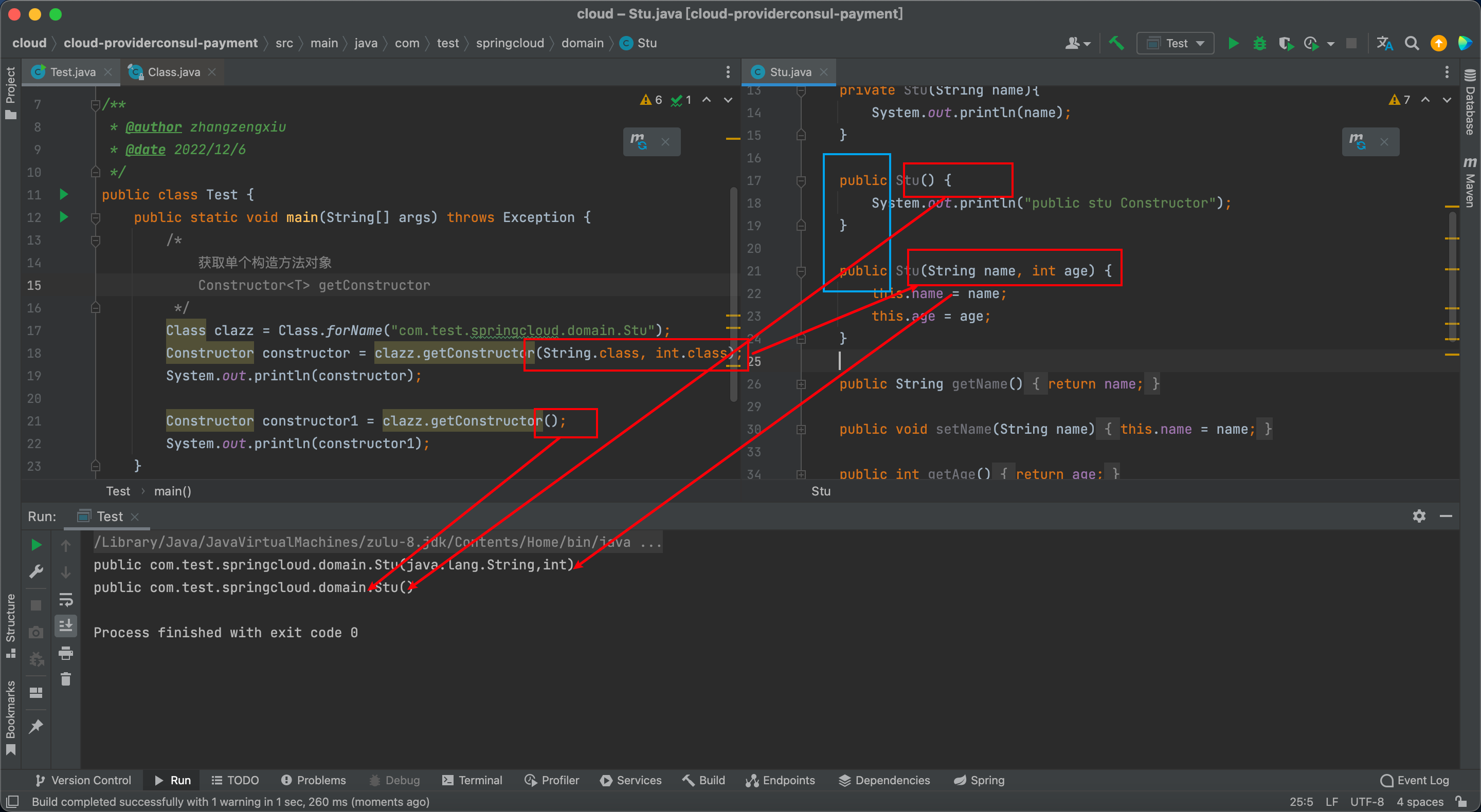Switch to the Class.java editor tab
Screen dimensions: 1481x812
point(174,72)
